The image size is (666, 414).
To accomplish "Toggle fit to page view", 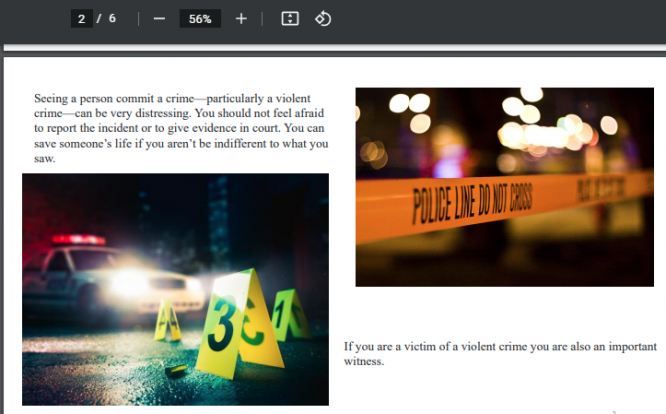I will [290, 19].
